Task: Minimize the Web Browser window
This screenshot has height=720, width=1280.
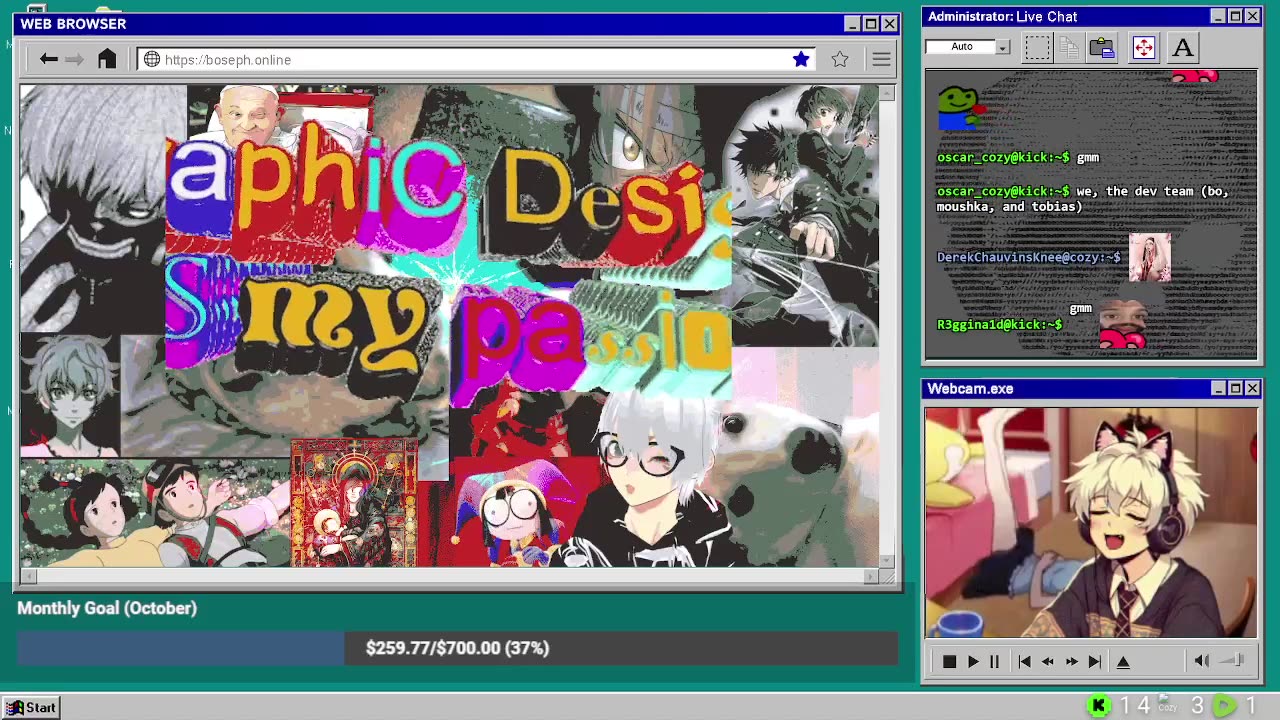Action: (x=852, y=24)
